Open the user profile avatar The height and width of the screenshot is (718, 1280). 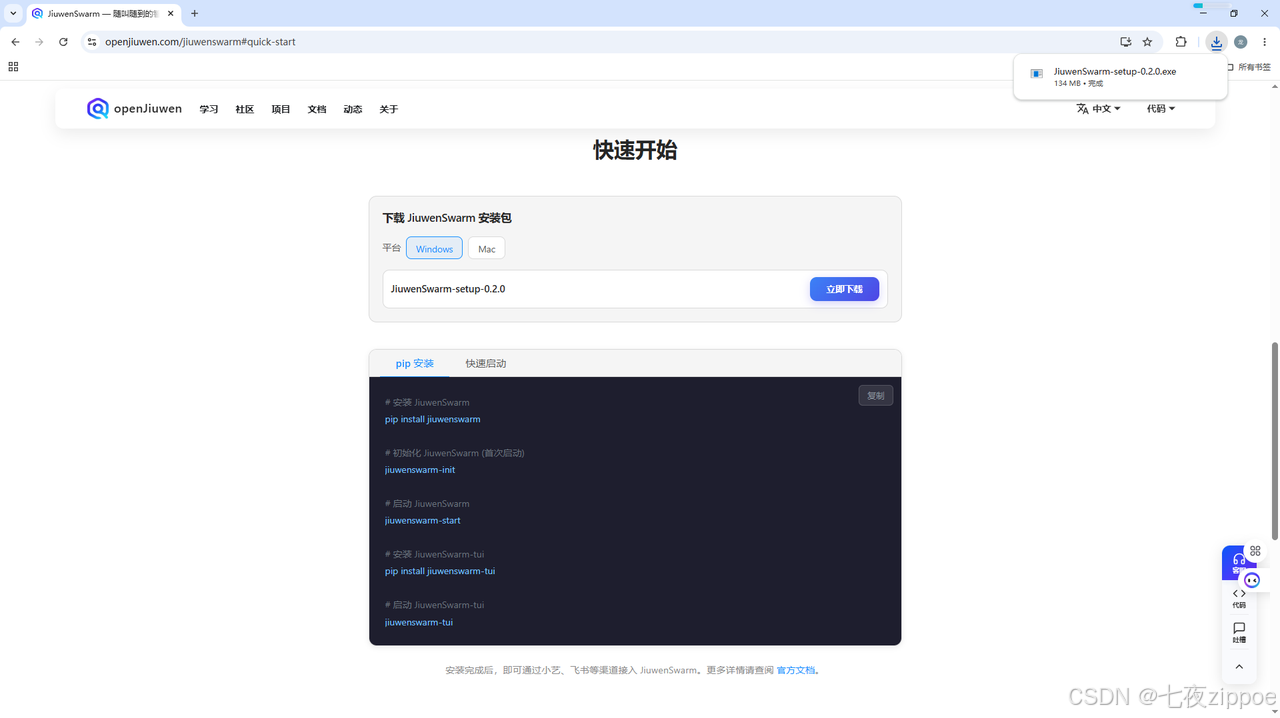click(1241, 42)
